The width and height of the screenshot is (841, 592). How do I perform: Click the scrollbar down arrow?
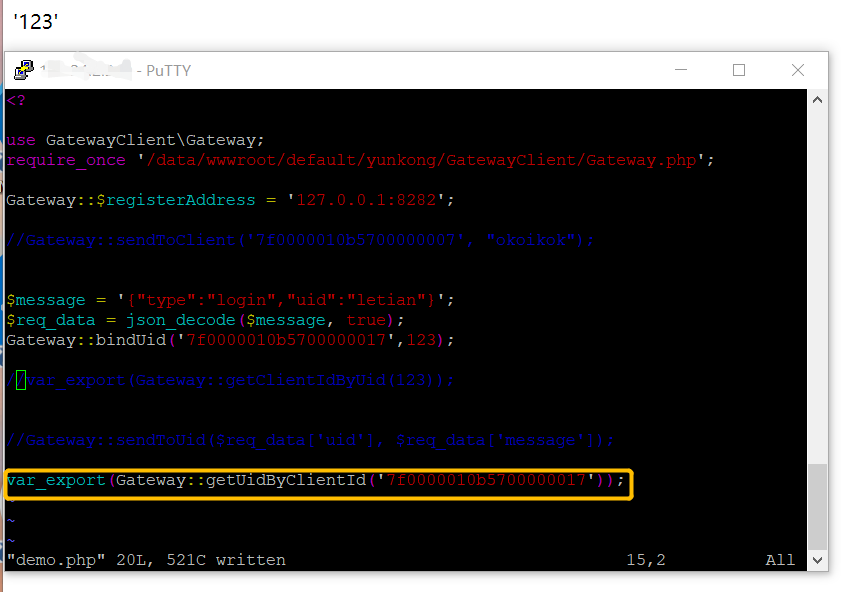[817, 560]
